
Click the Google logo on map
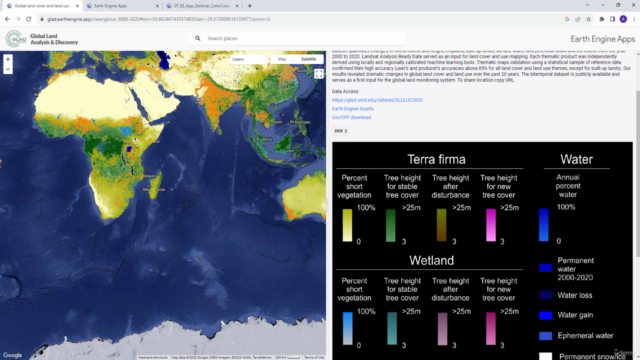[13, 355]
